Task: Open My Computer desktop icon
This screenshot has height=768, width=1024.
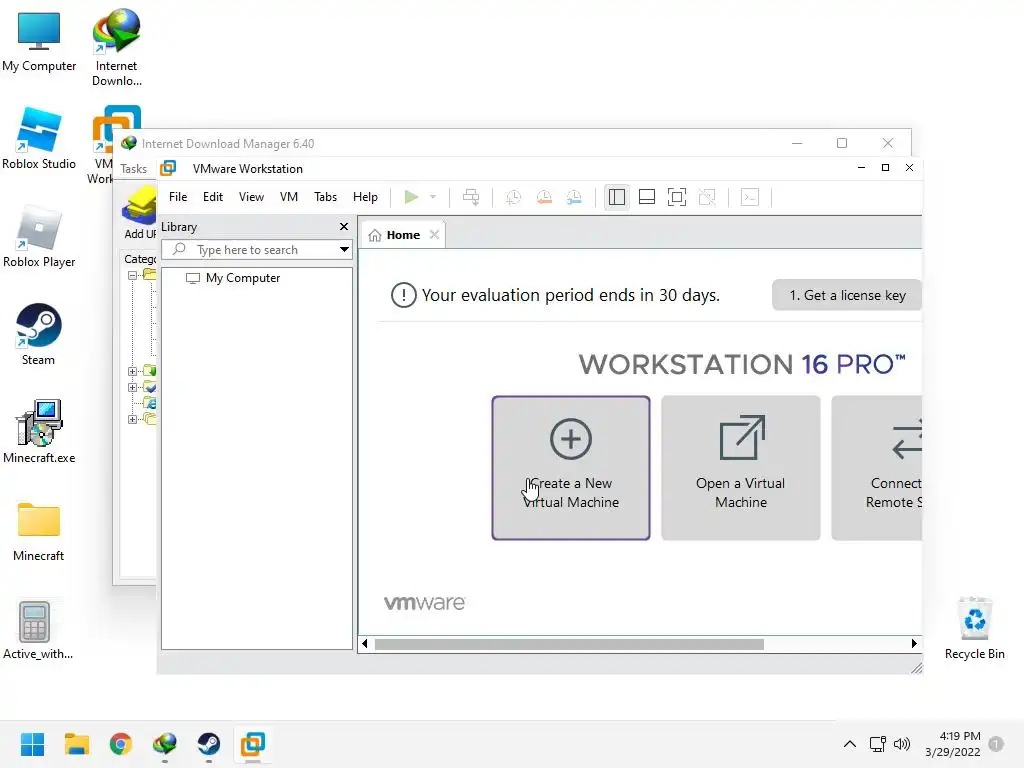Action: (39, 42)
